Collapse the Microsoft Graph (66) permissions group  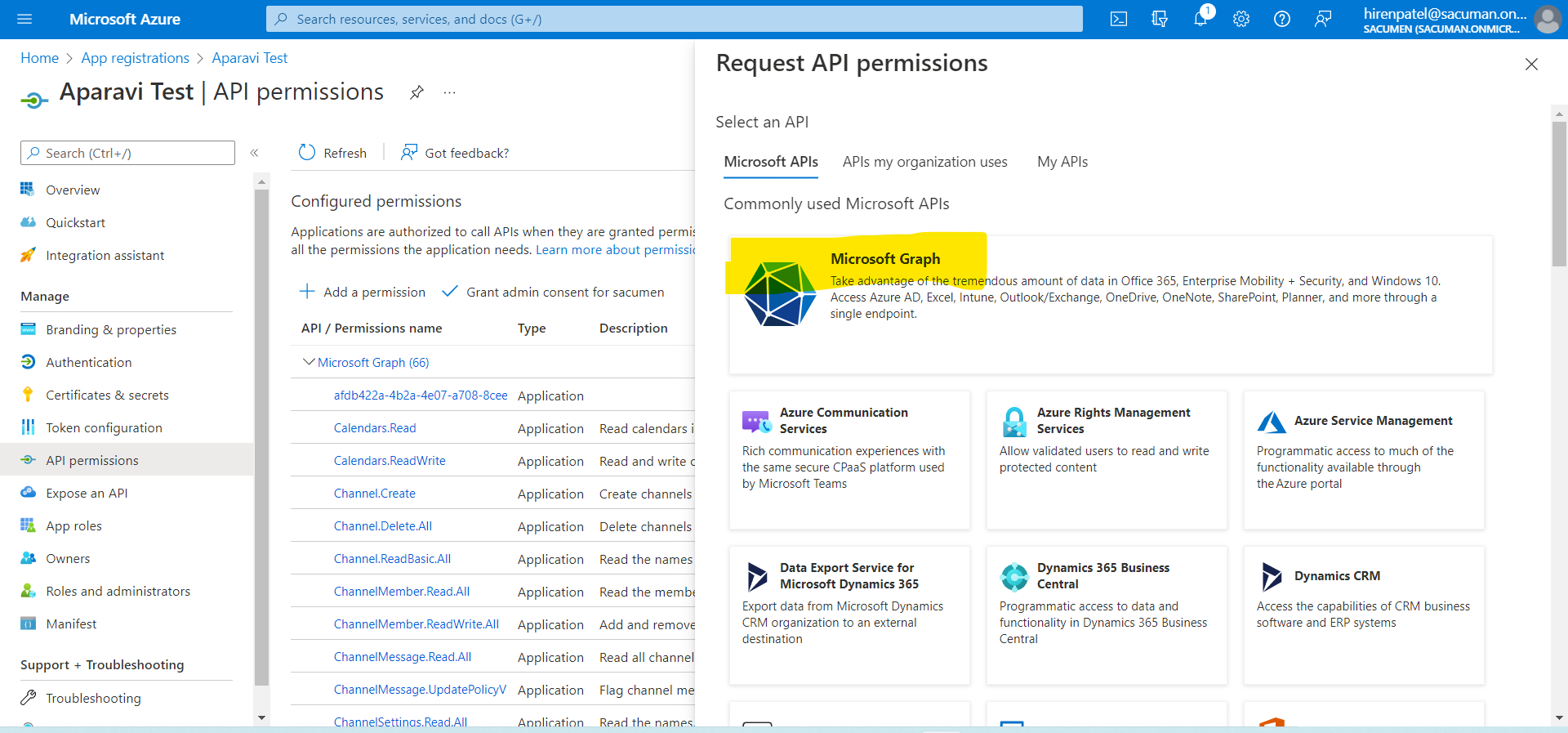click(x=309, y=362)
